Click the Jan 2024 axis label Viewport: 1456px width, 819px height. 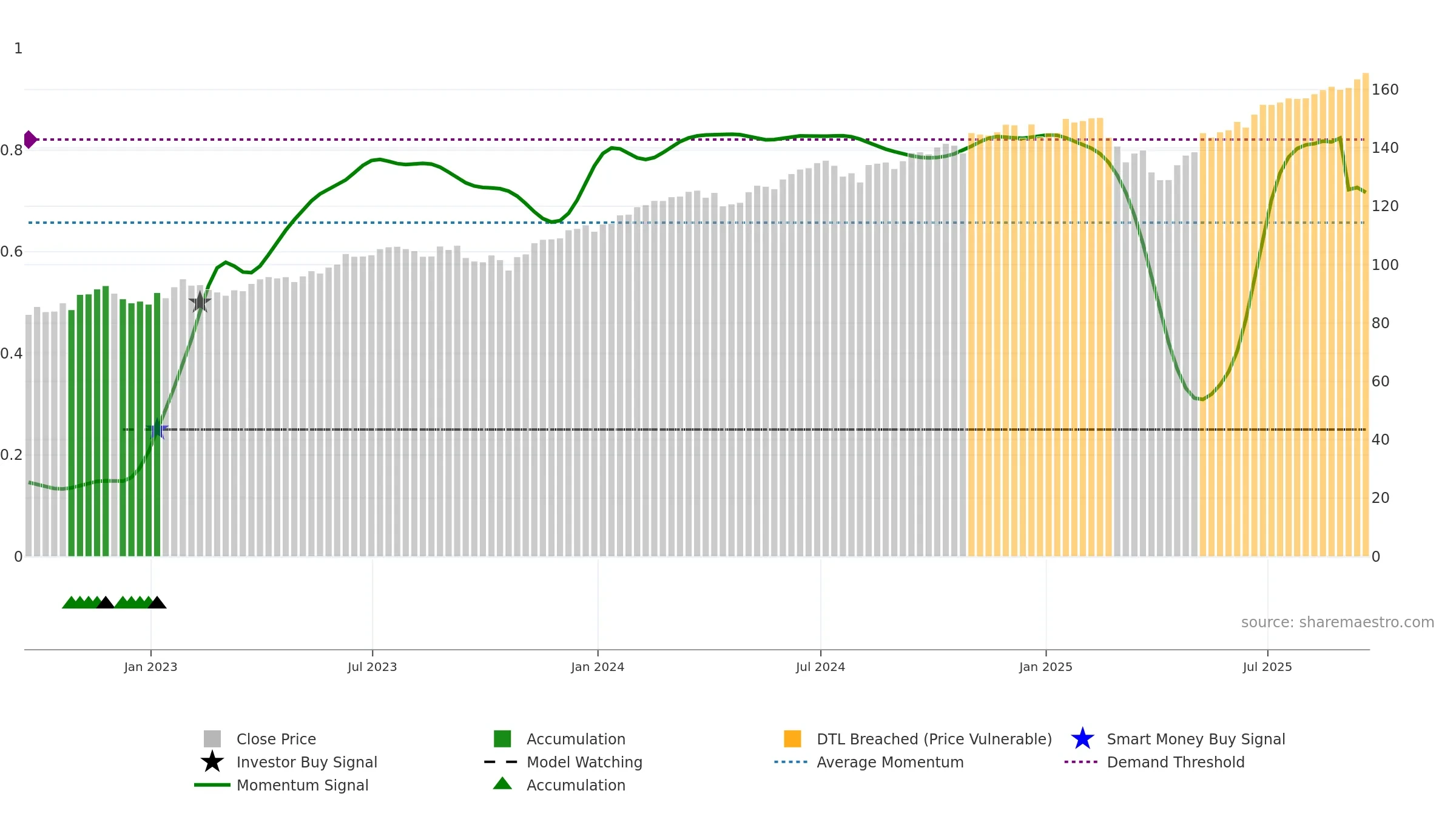tap(598, 667)
